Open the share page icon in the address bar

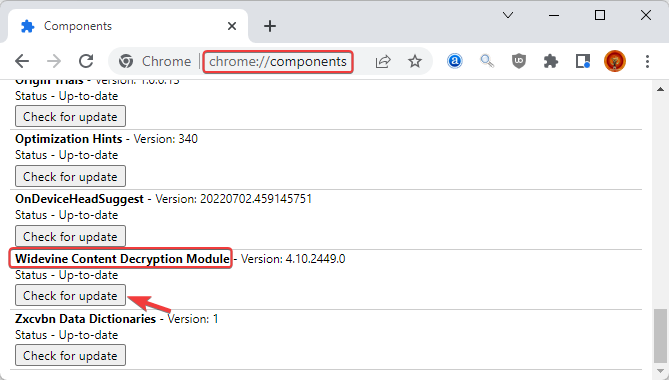pyautogui.click(x=383, y=61)
